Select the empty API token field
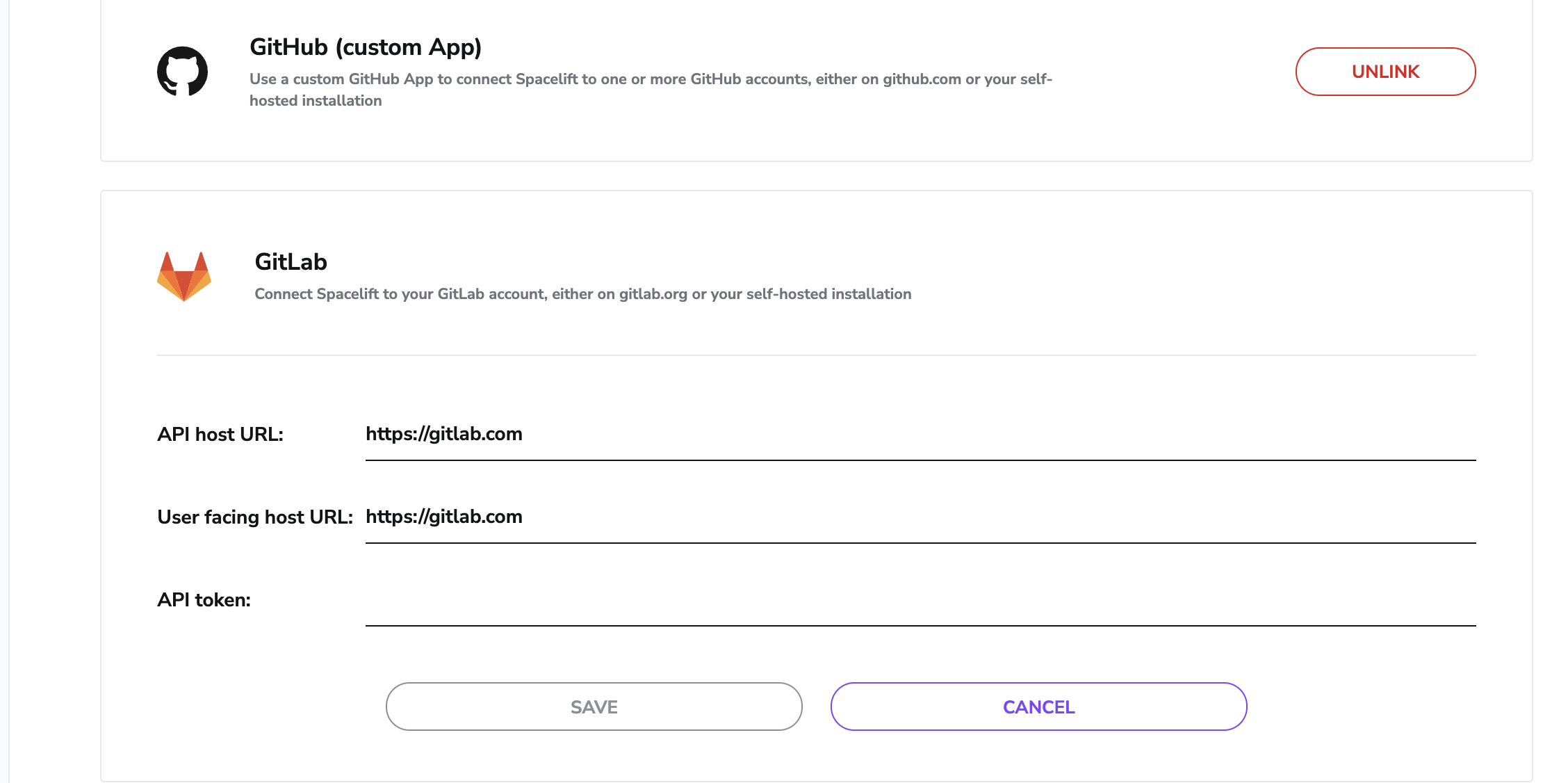Image resolution: width=1568 pixels, height=783 pixels. [920, 600]
